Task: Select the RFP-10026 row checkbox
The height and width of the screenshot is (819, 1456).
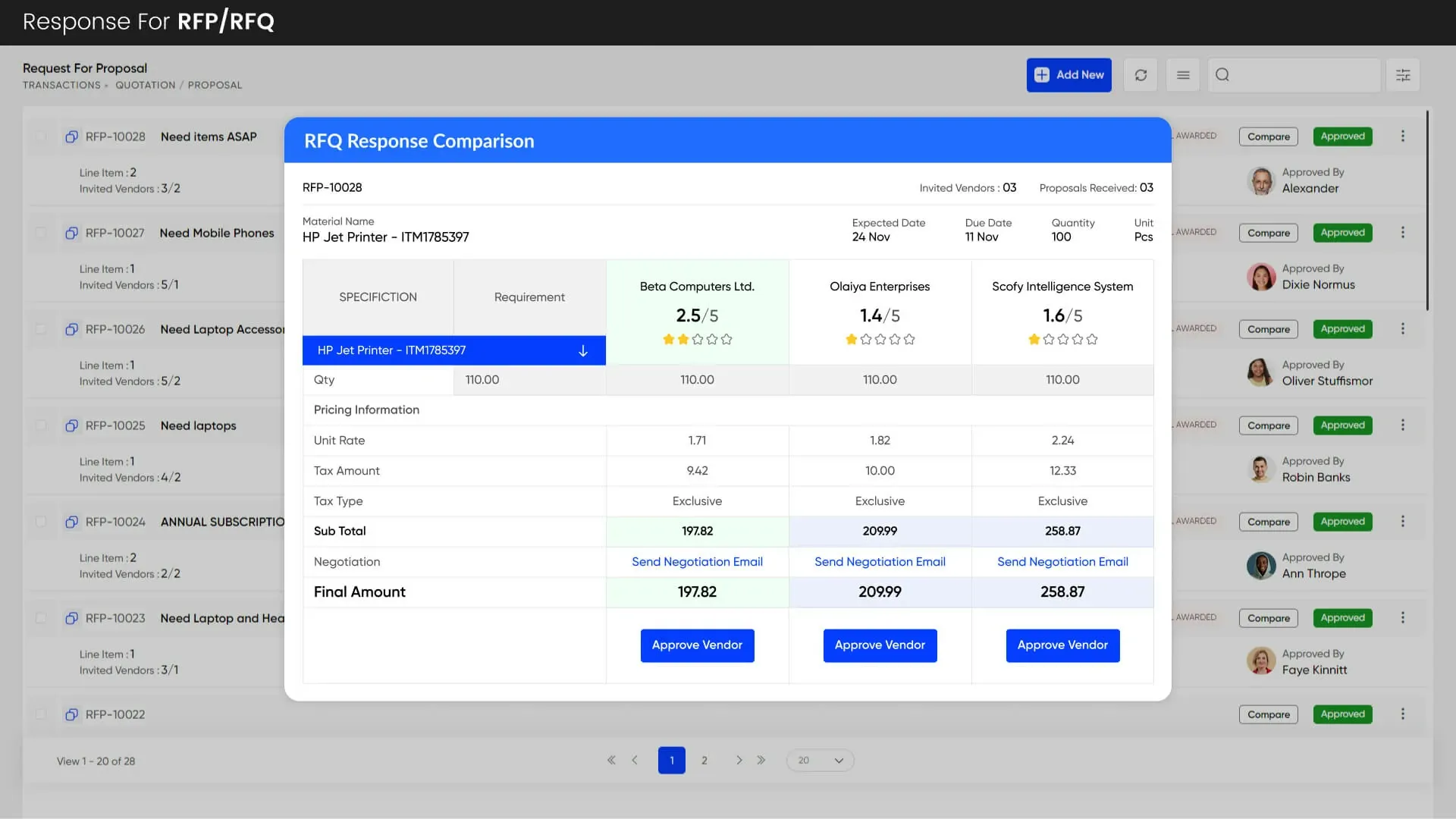Action: tap(41, 329)
